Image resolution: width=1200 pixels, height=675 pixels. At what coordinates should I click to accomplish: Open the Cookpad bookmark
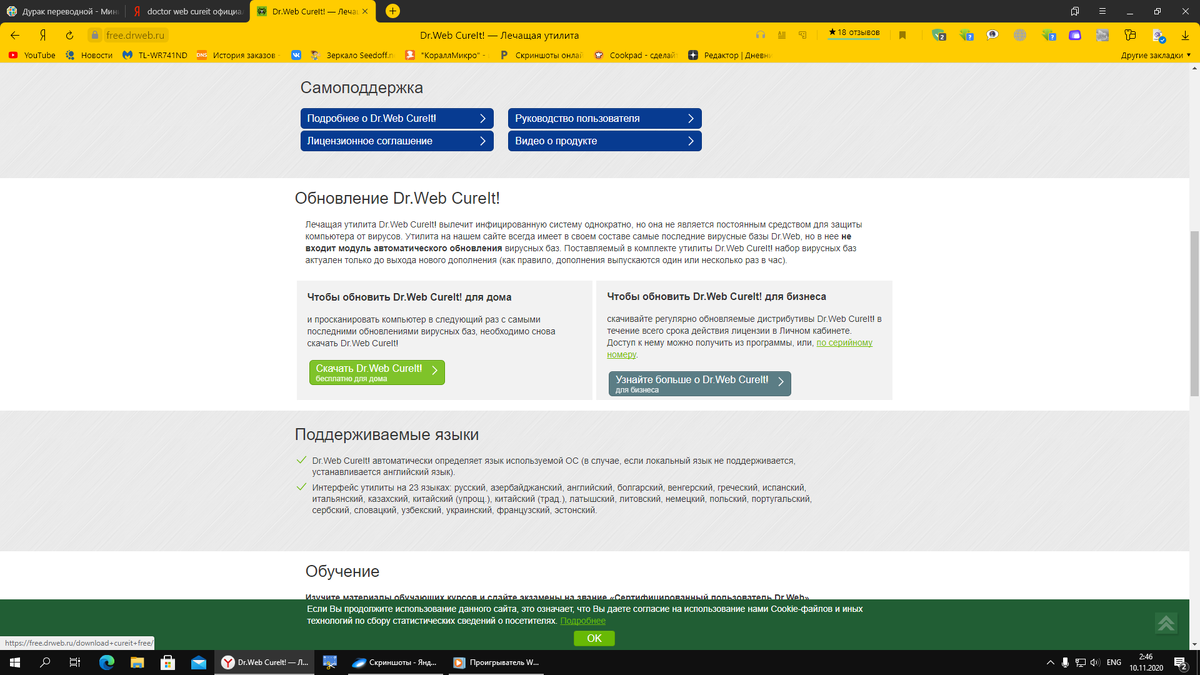pos(636,55)
